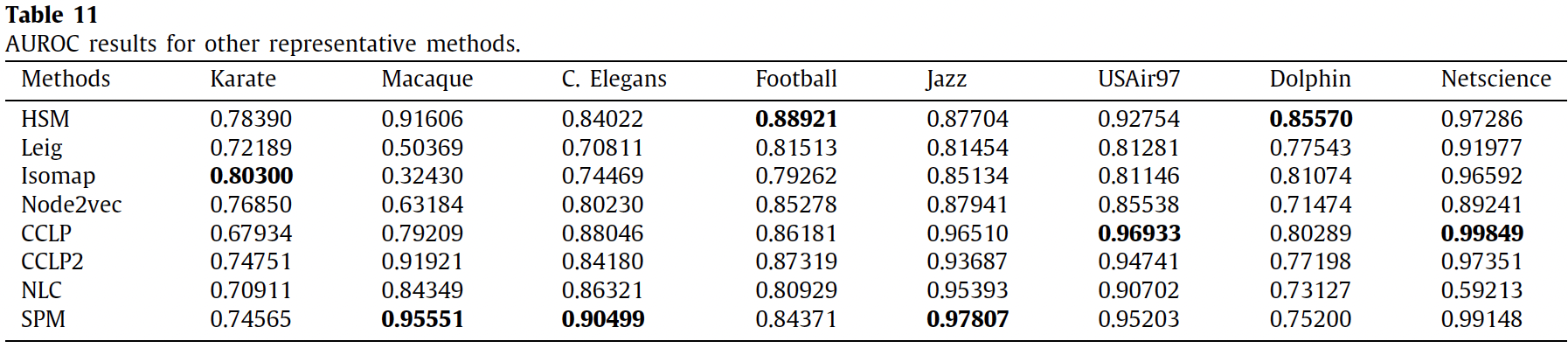The height and width of the screenshot is (348, 1568).
Task: Click bold value 0.95551 under Macaque
Action: [423, 319]
